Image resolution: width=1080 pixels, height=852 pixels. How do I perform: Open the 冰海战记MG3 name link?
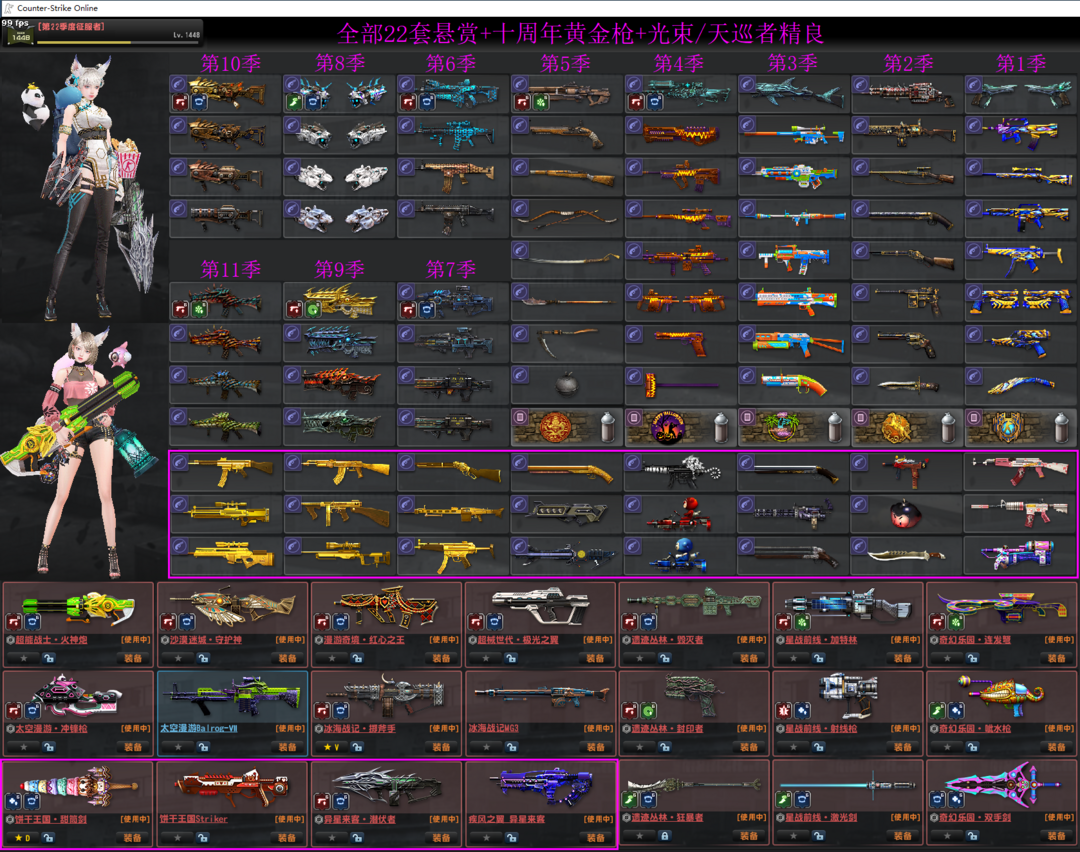[493, 728]
